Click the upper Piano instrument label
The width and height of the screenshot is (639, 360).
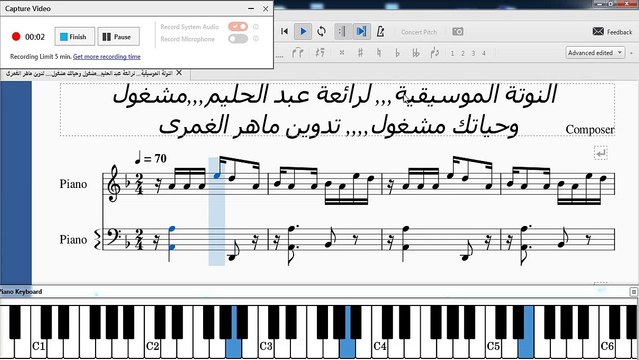[x=73, y=184]
